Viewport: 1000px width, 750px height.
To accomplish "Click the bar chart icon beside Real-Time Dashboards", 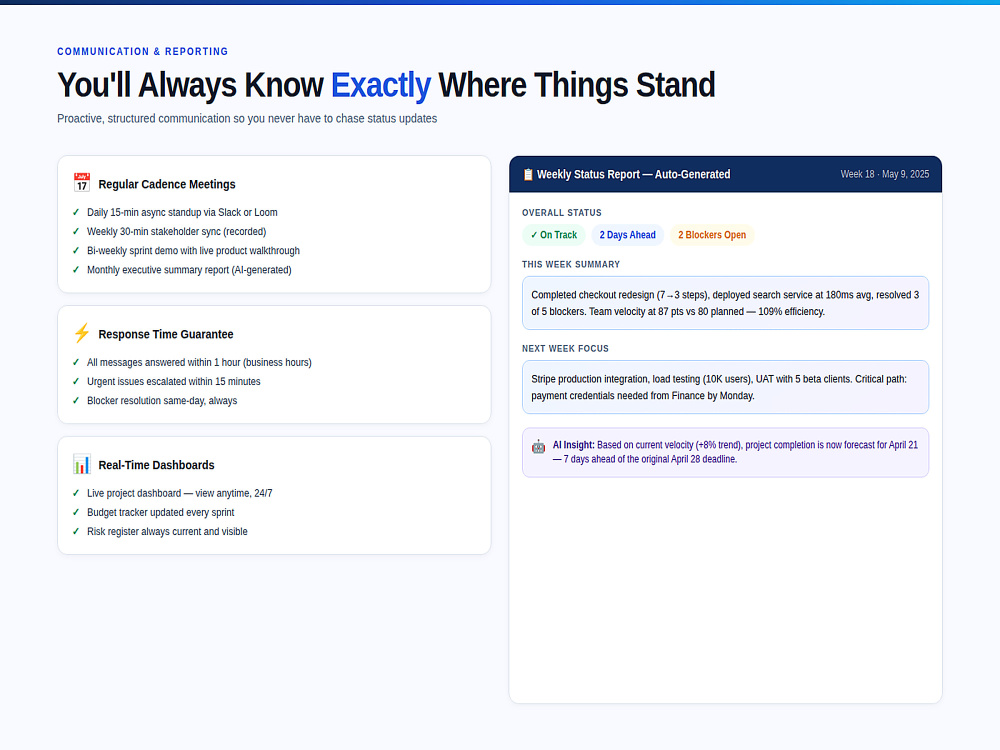I will (82, 464).
